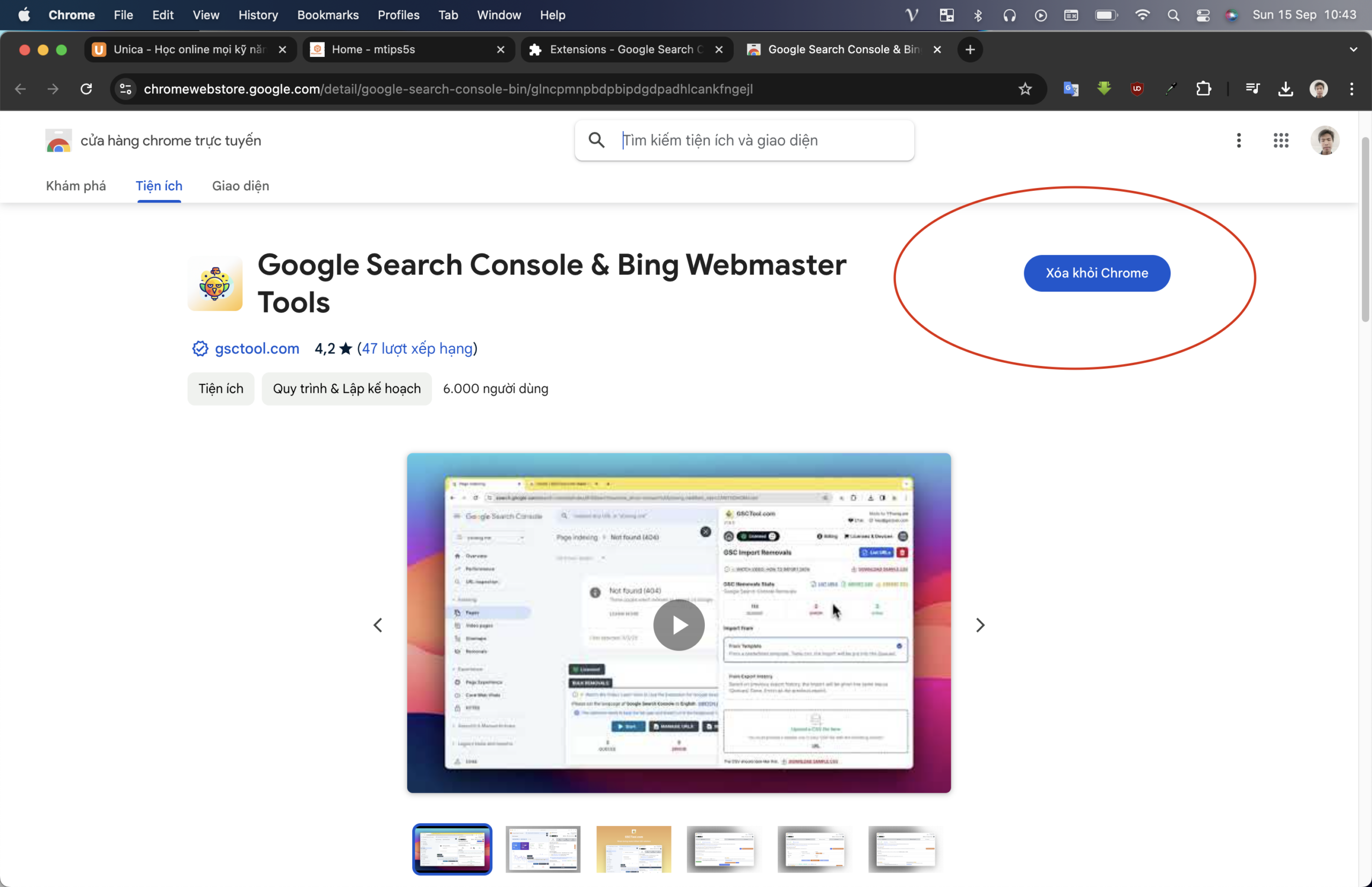Click Quy trình & Lập kế hoạch chip
Image resolution: width=1372 pixels, height=887 pixels.
click(347, 389)
